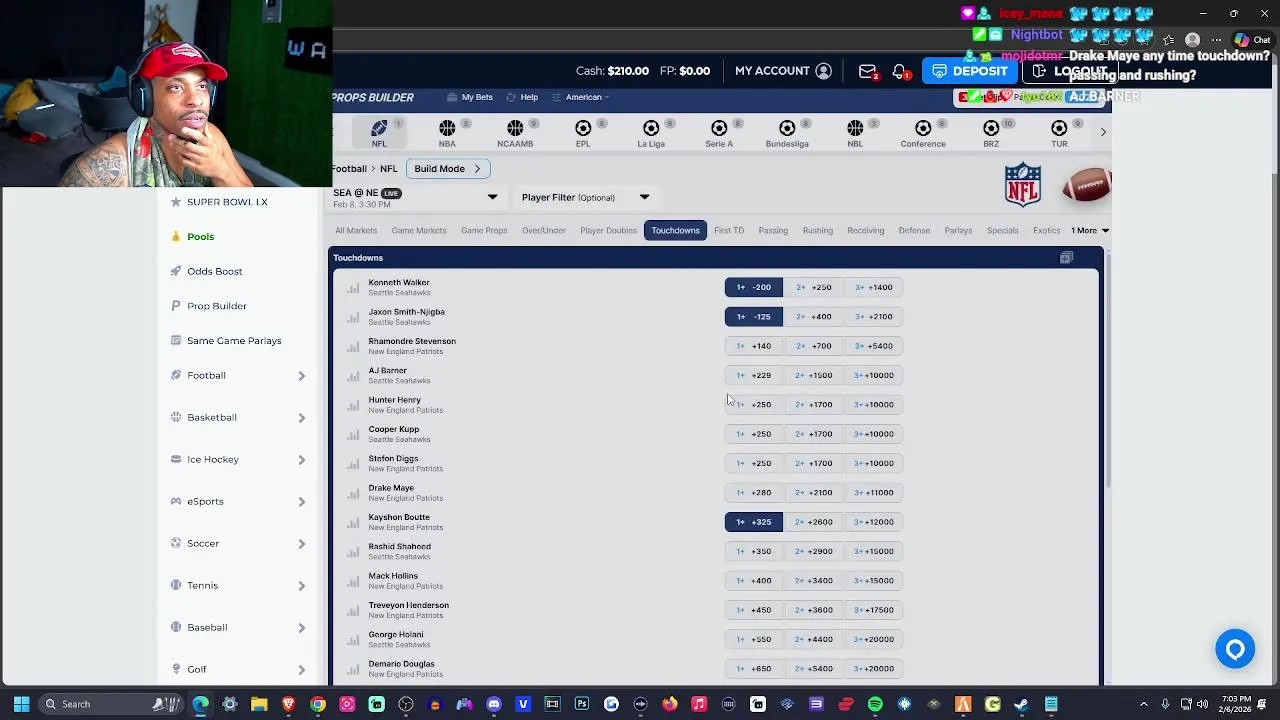
Task: Go to the Pools sidebar link
Action: tap(200, 237)
